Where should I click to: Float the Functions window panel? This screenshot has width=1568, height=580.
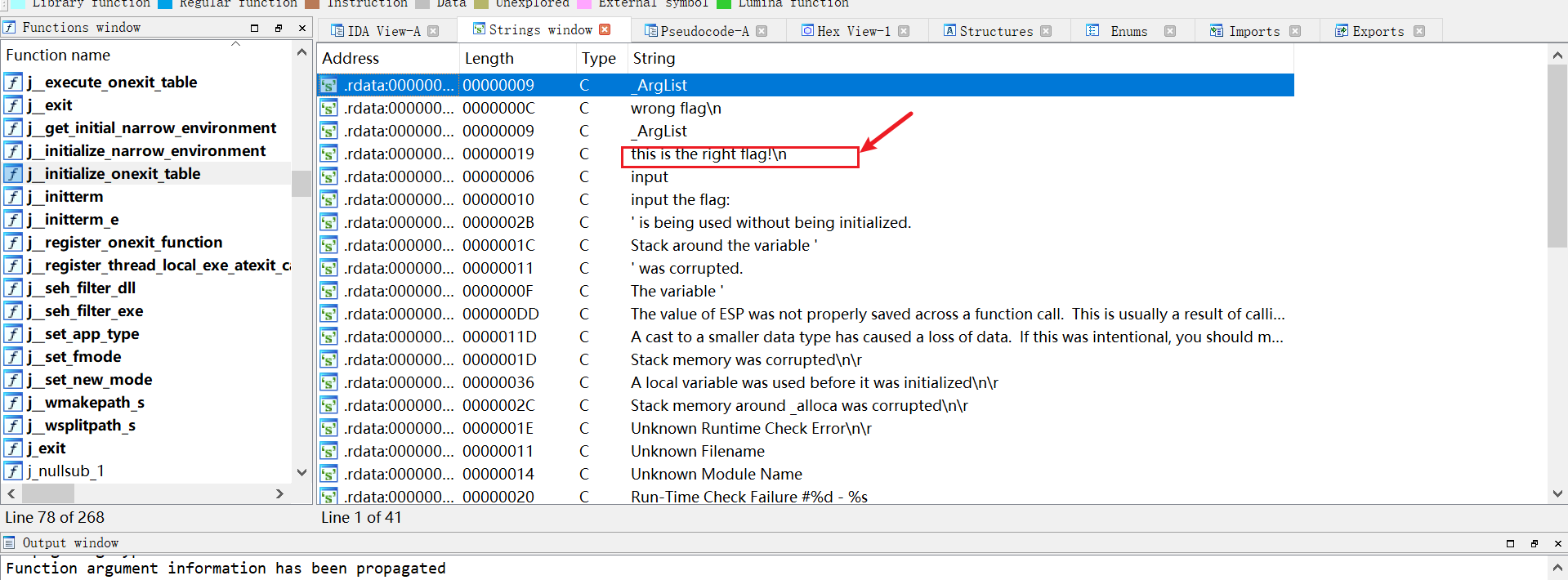click(279, 28)
